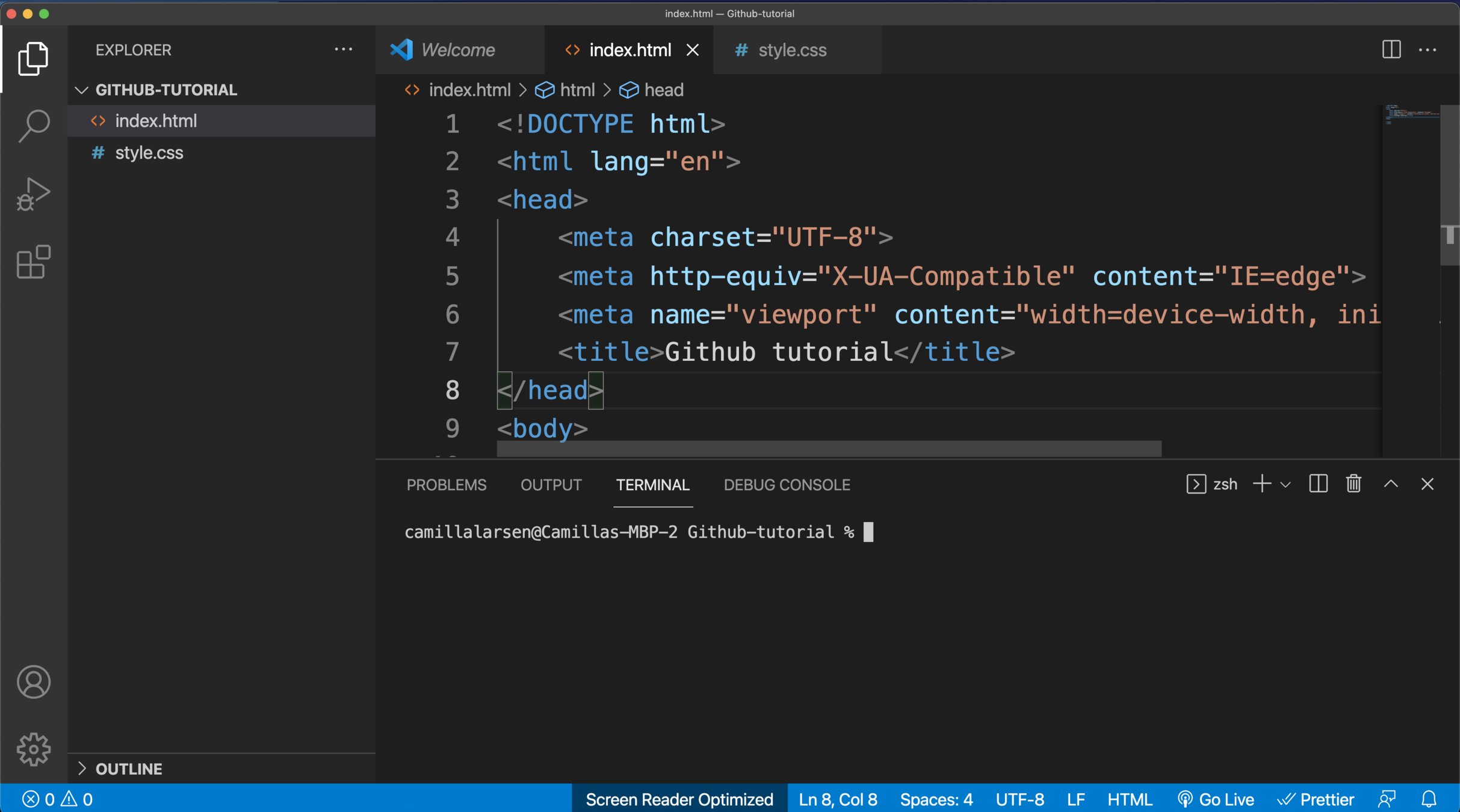The width and height of the screenshot is (1460, 812).
Task: Kill terminal with trash icon
Action: pos(1353,484)
